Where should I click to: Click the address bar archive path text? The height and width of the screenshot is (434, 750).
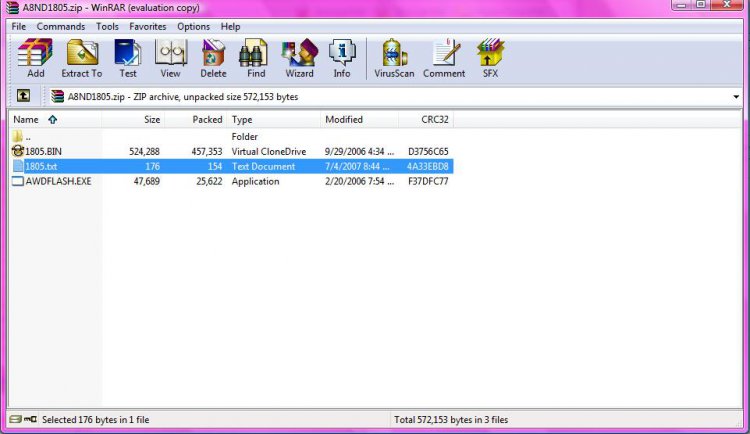[x=183, y=97]
